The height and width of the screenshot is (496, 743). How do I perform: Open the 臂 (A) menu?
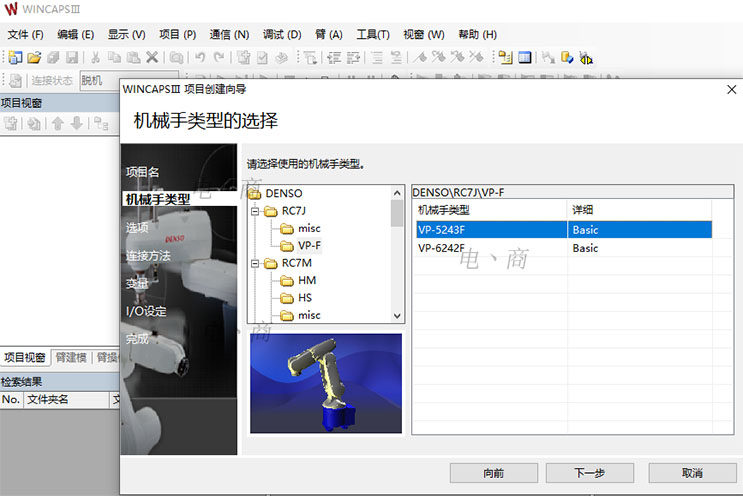pyautogui.click(x=328, y=35)
